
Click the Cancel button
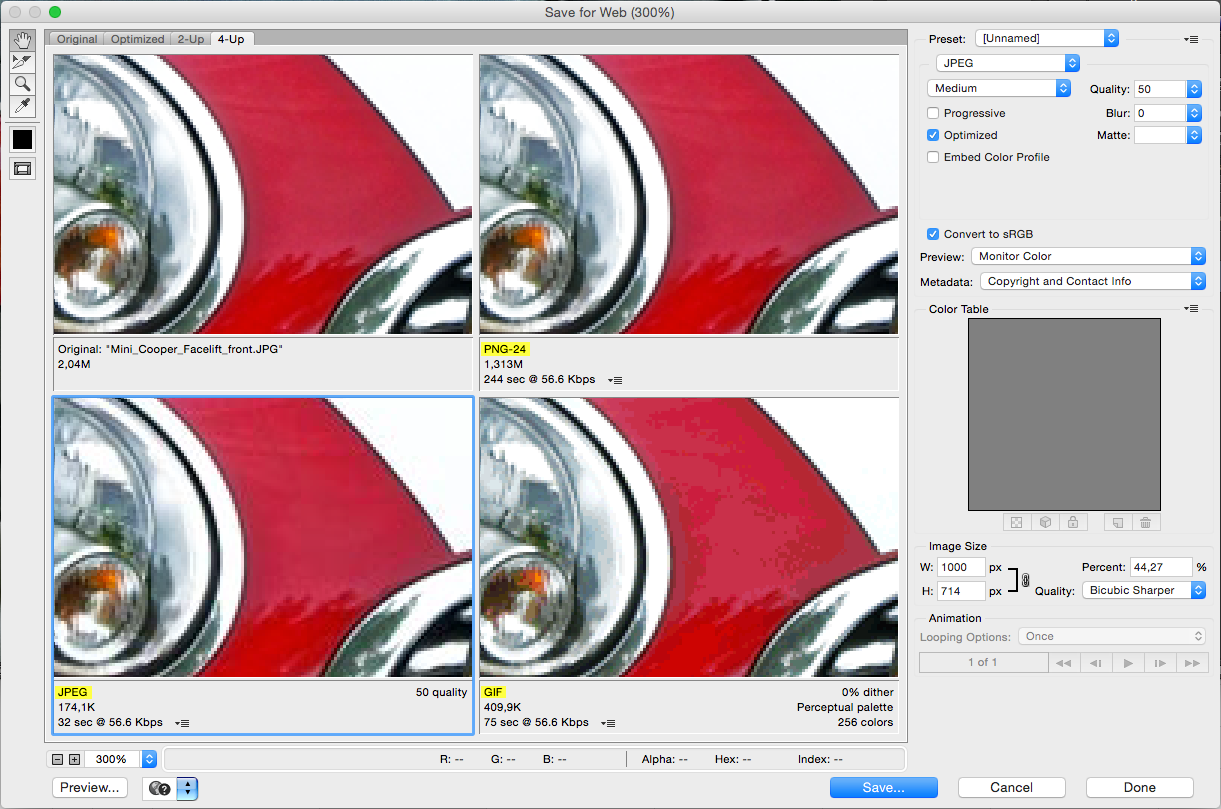pos(1012,787)
